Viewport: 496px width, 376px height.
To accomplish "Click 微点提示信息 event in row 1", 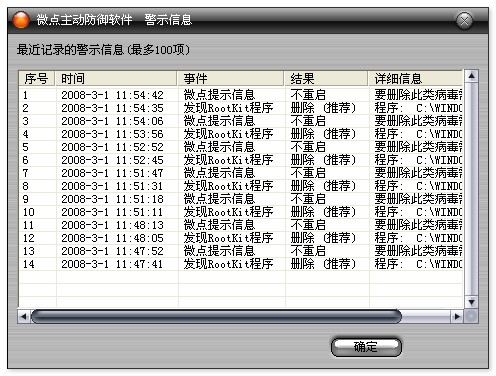I will 219,95.
